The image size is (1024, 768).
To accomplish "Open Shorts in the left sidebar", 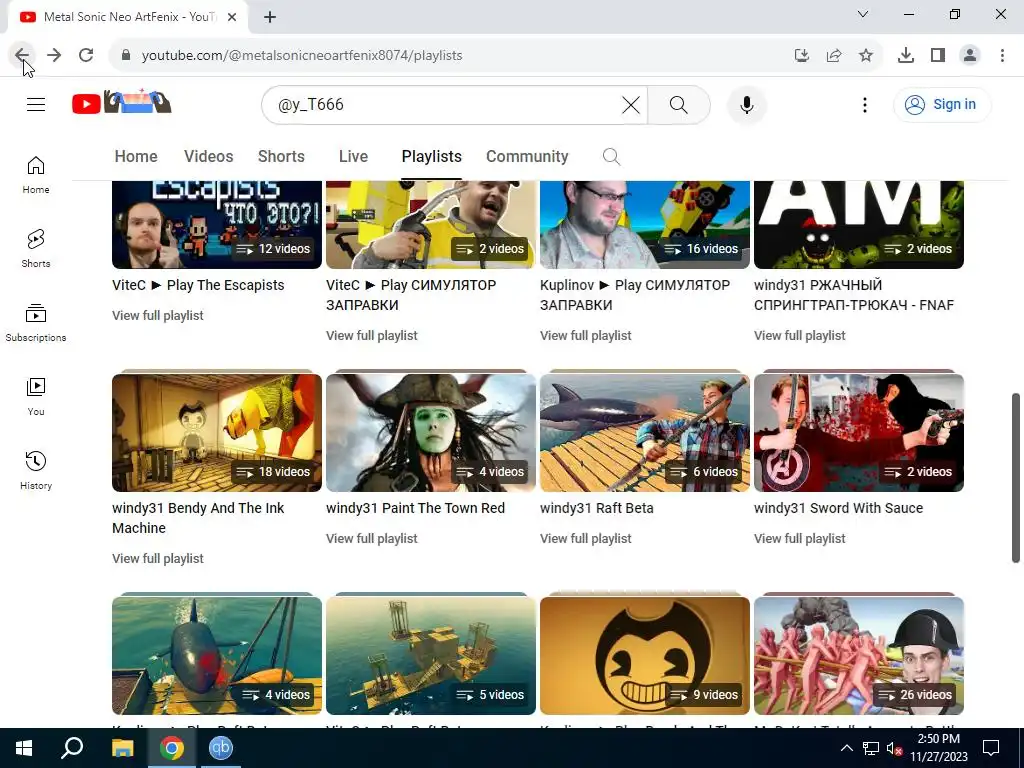I will 36,249.
